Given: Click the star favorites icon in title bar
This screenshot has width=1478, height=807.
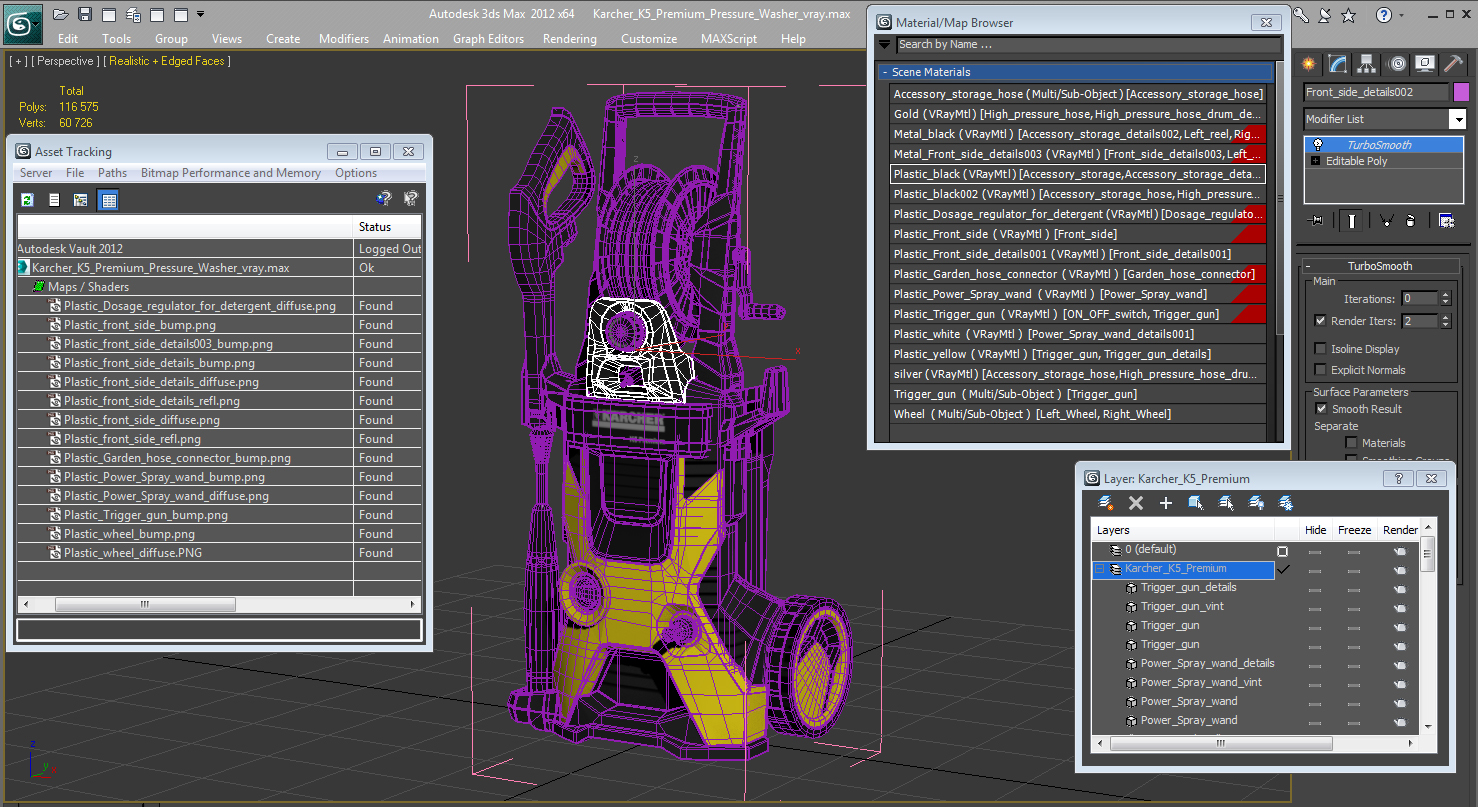Looking at the screenshot, I should tap(1348, 15).
